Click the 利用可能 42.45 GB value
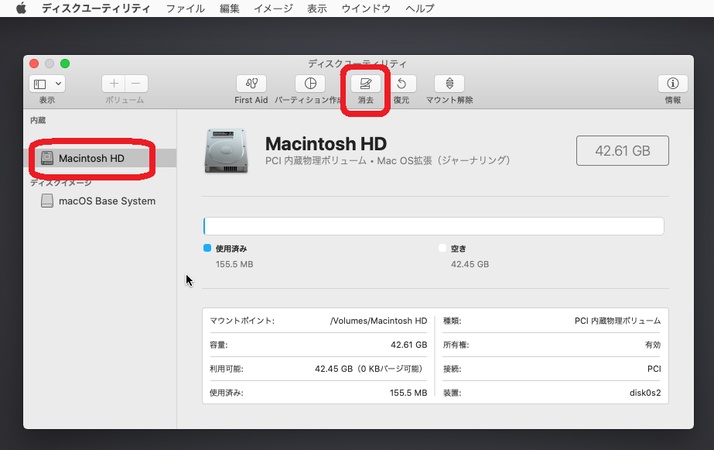This screenshot has width=714, height=450. [x=370, y=368]
